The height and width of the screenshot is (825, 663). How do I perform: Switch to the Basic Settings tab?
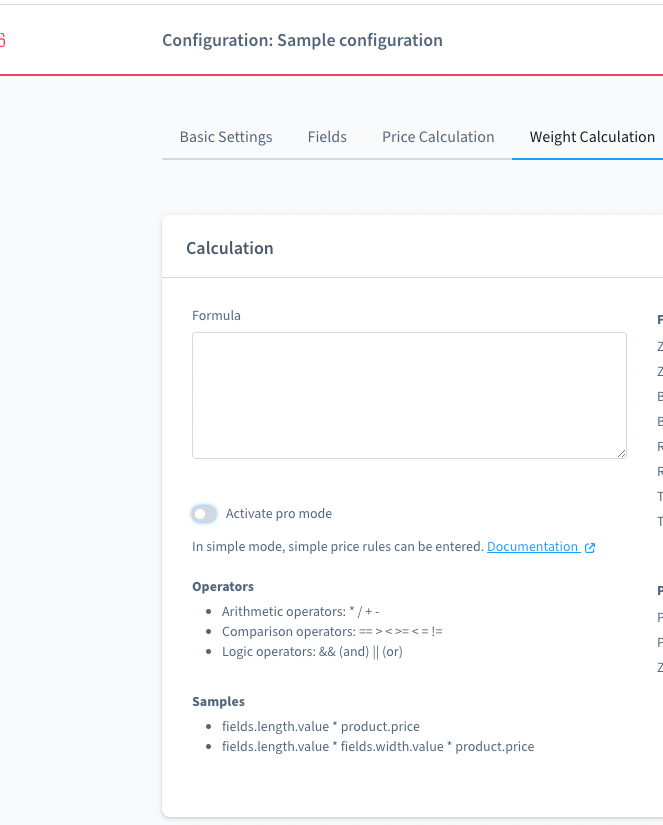tap(226, 137)
